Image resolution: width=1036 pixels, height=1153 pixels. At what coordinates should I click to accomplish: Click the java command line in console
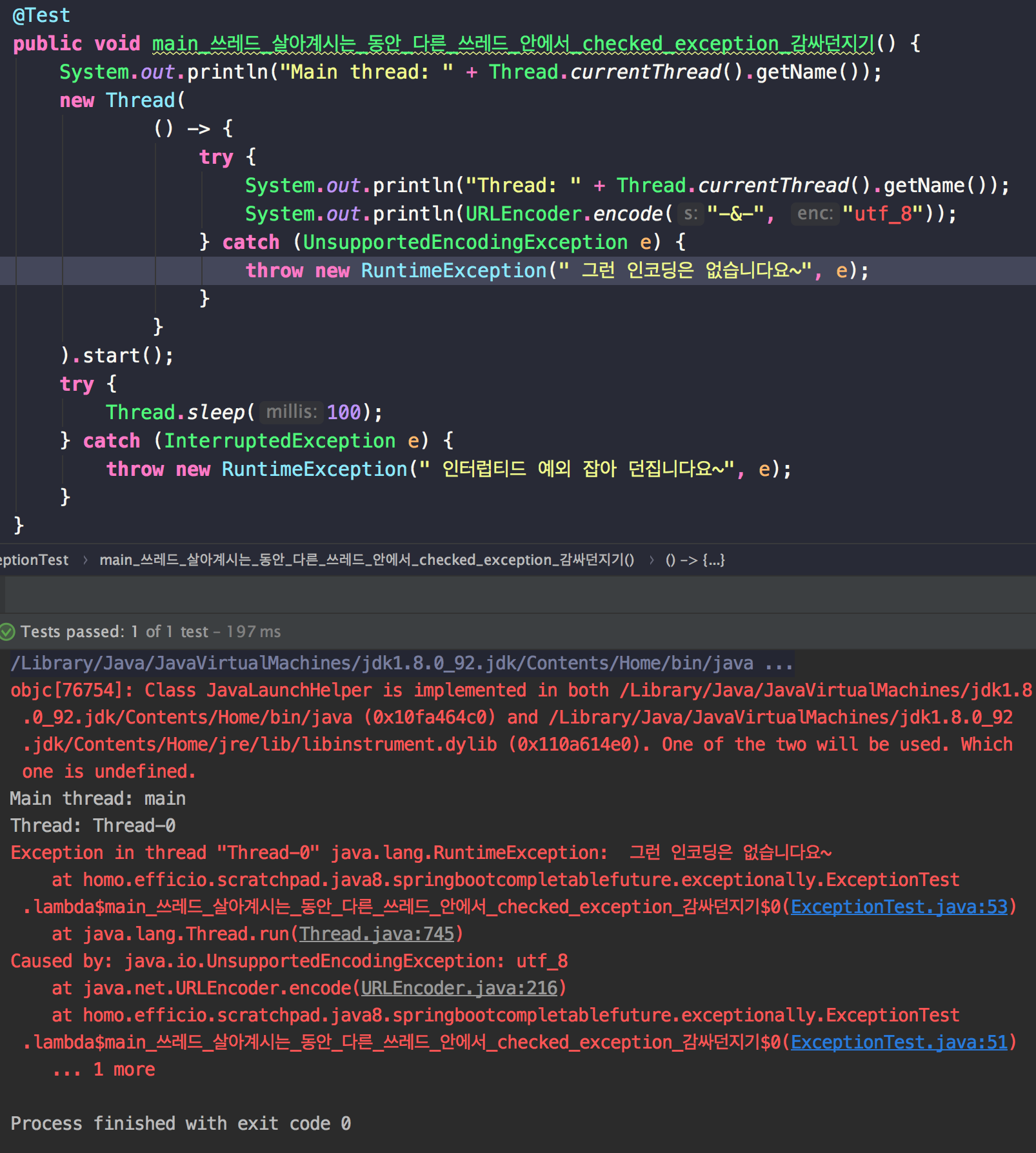tap(401, 663)
